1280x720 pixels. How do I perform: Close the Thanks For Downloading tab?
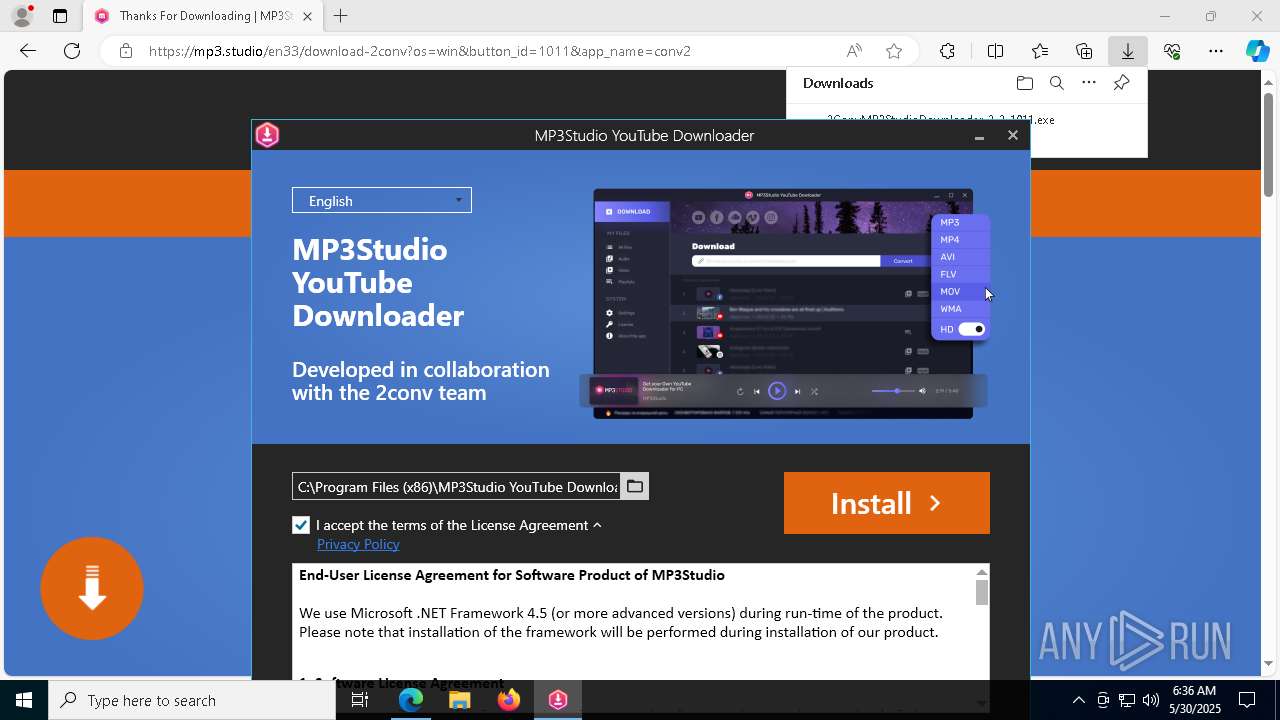(307, 16)
